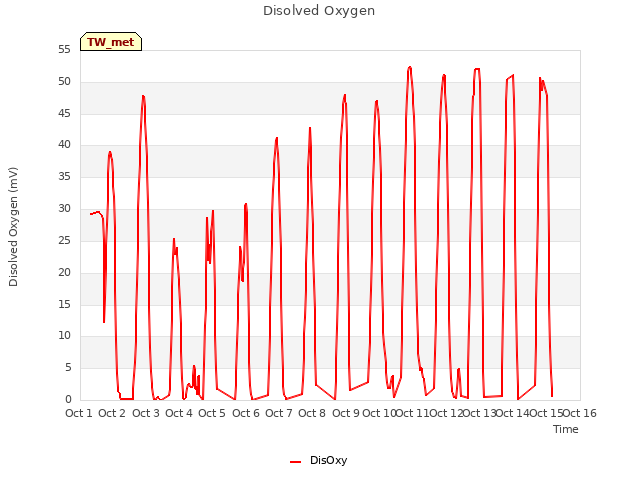Viewport: 640px width, 480px height.
Task: Click the chart title Disolved Oxygen
Action: [x=319, y=11]
